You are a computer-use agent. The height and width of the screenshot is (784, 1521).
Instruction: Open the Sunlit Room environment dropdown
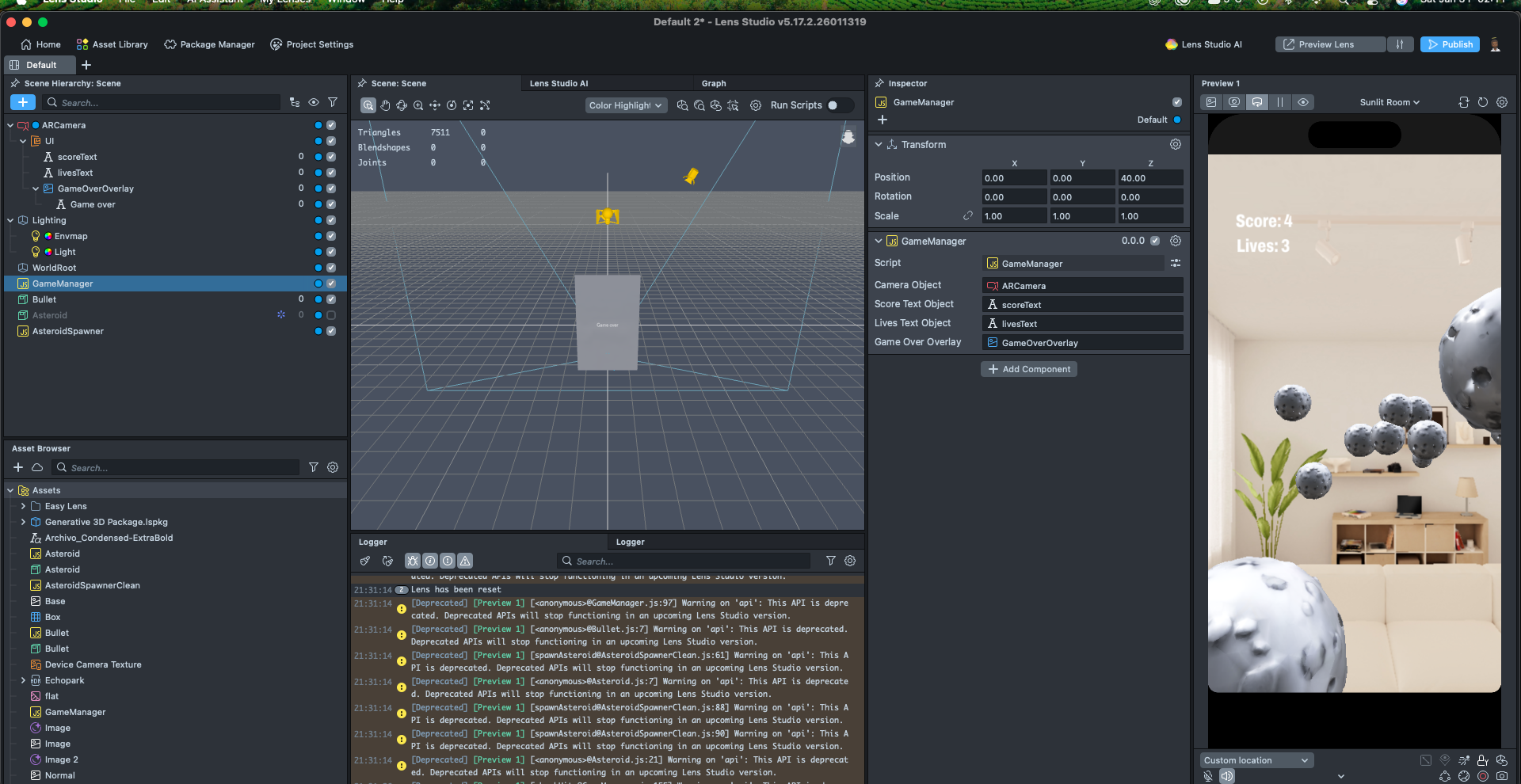click(x=1389, y=102)
